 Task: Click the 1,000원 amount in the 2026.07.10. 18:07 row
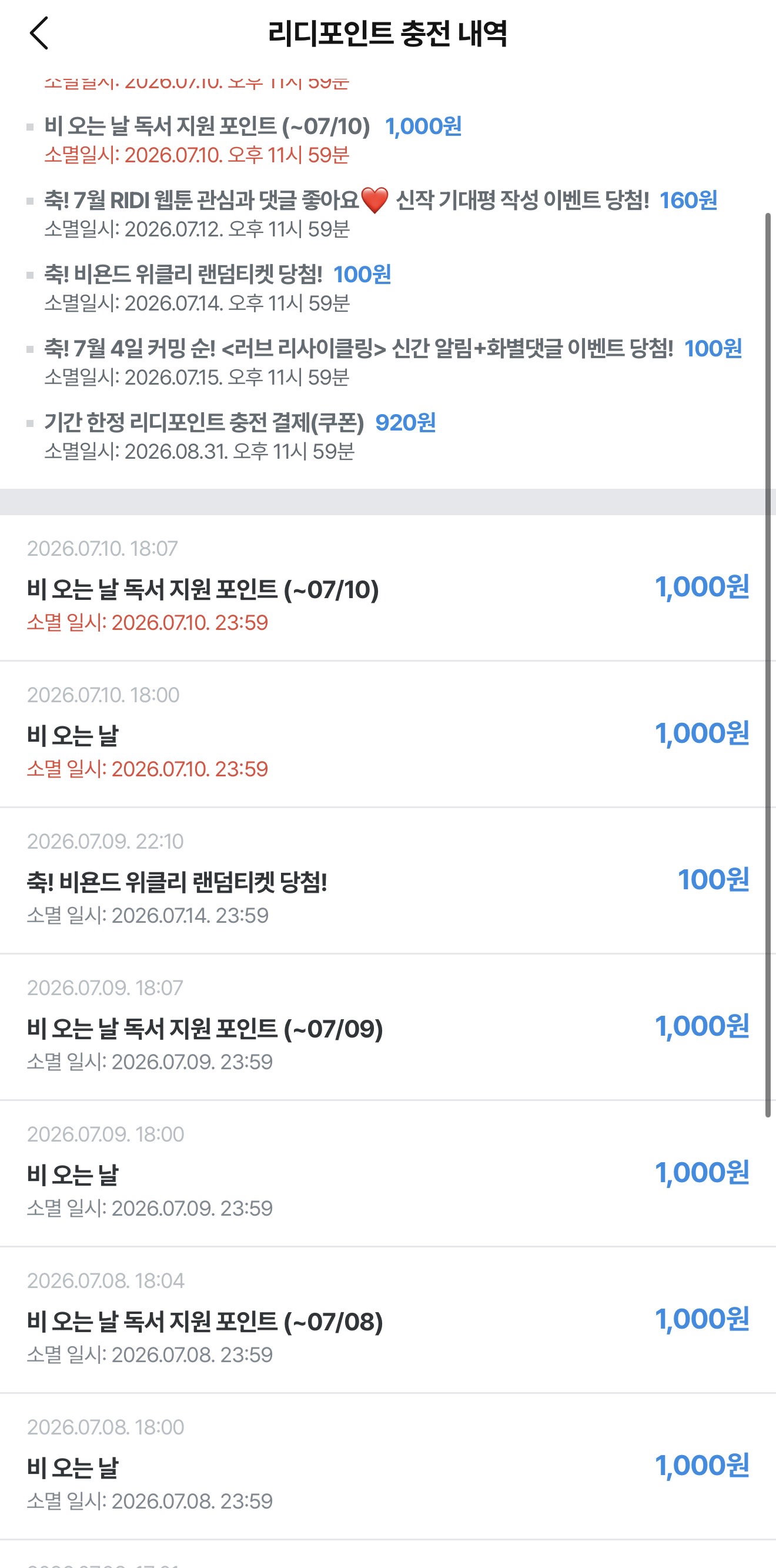click(702, 587)
